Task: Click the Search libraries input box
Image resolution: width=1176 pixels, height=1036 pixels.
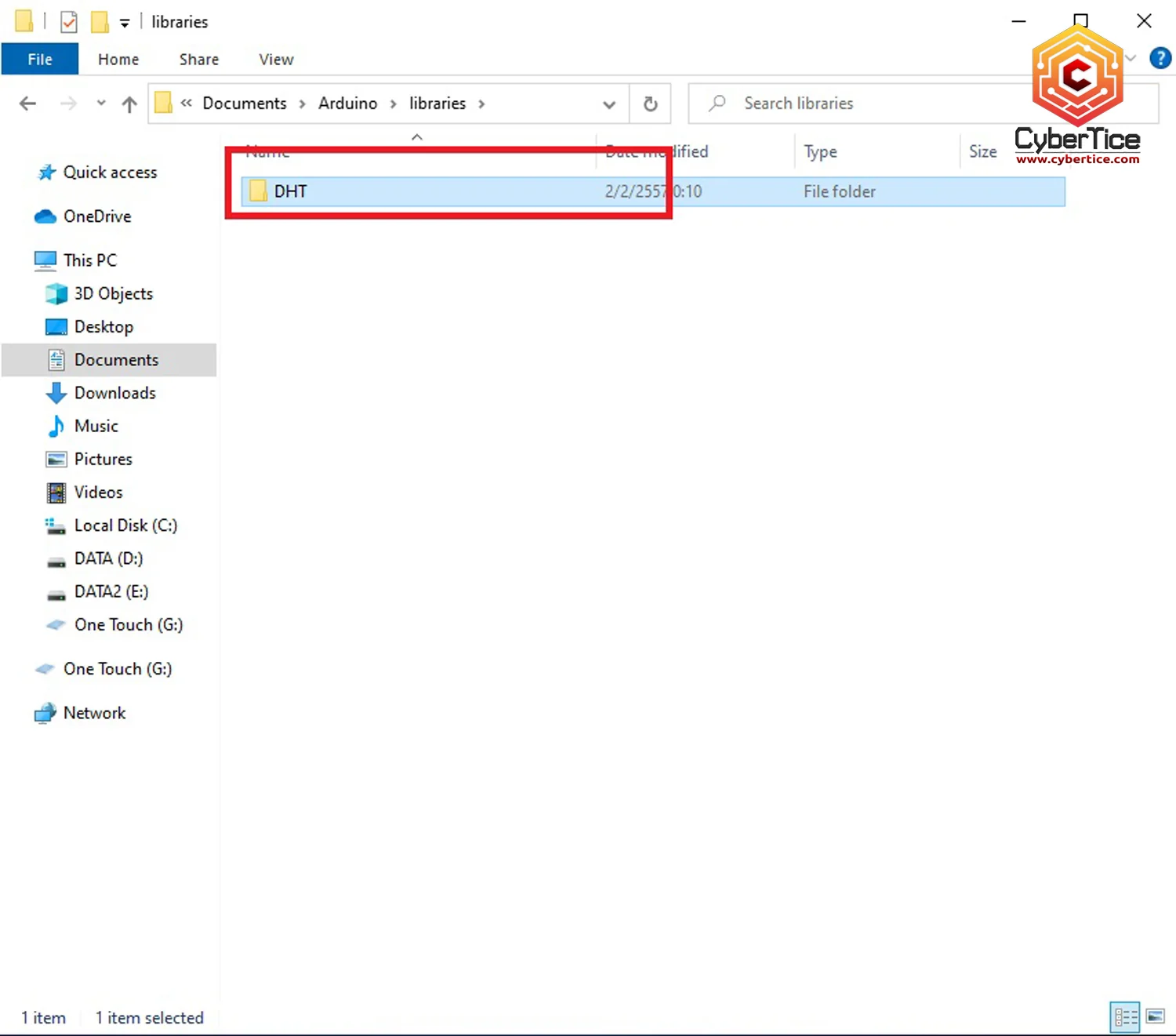Action: point(862,104)
